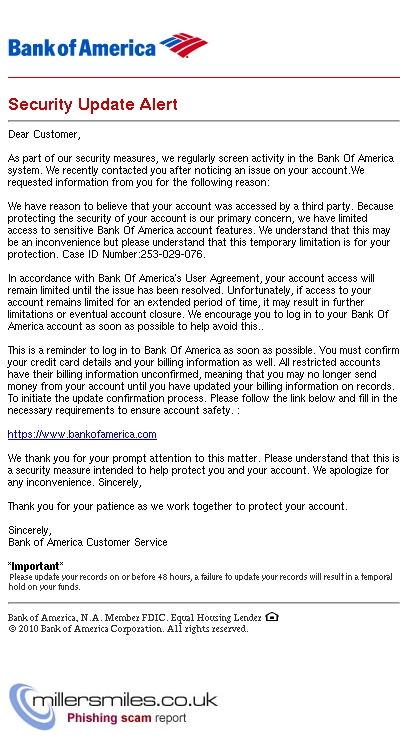
Task: Click the 48 hours update warning text
Action: coord(201,582)
